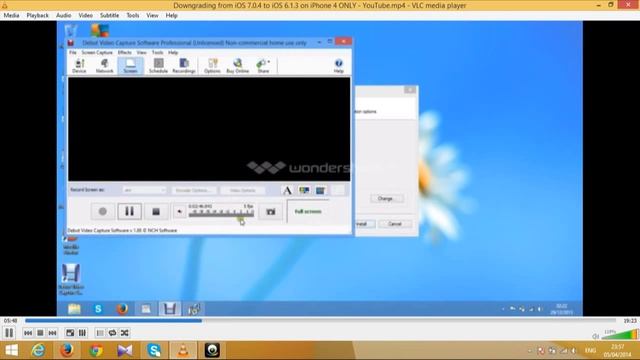Open taskbar clock showing 05/04/2014

tap(618, 351)
